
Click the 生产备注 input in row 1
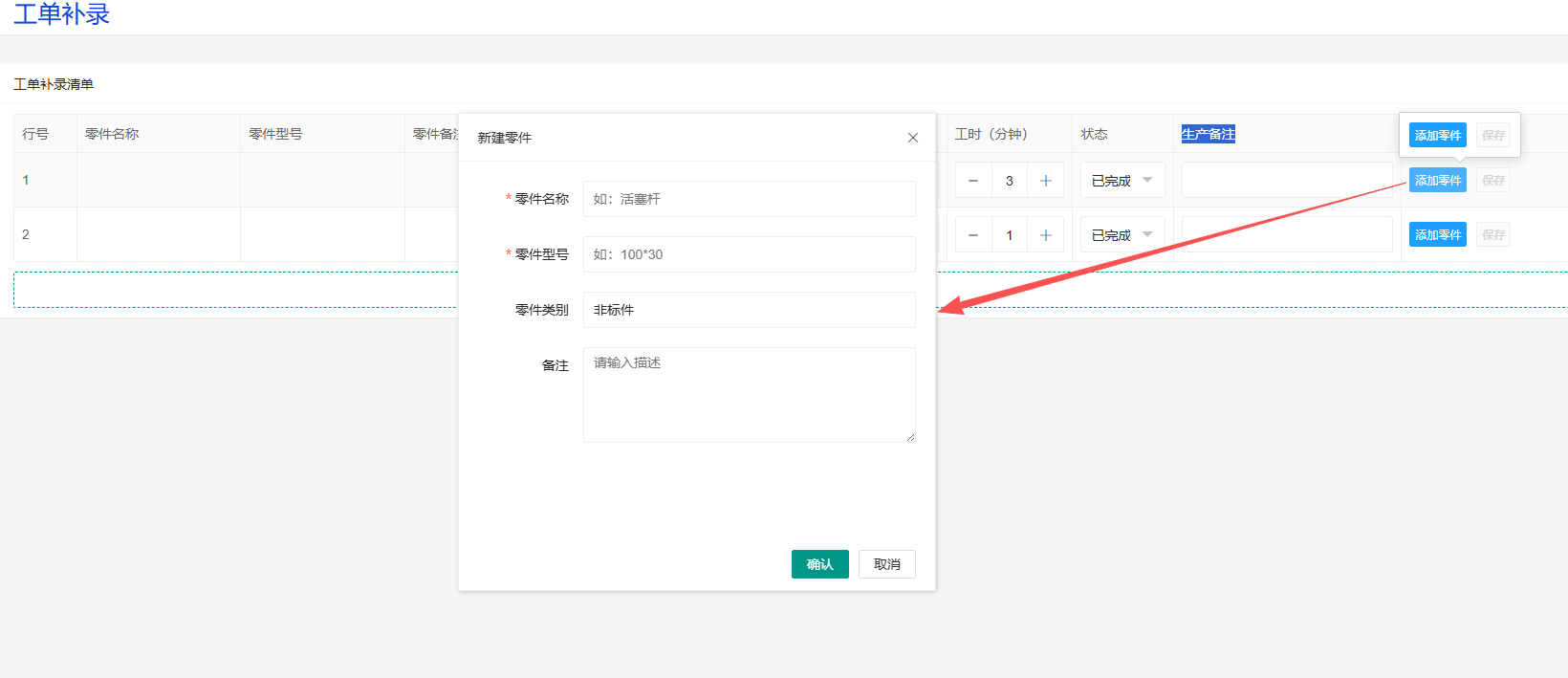coord(1287,181)
